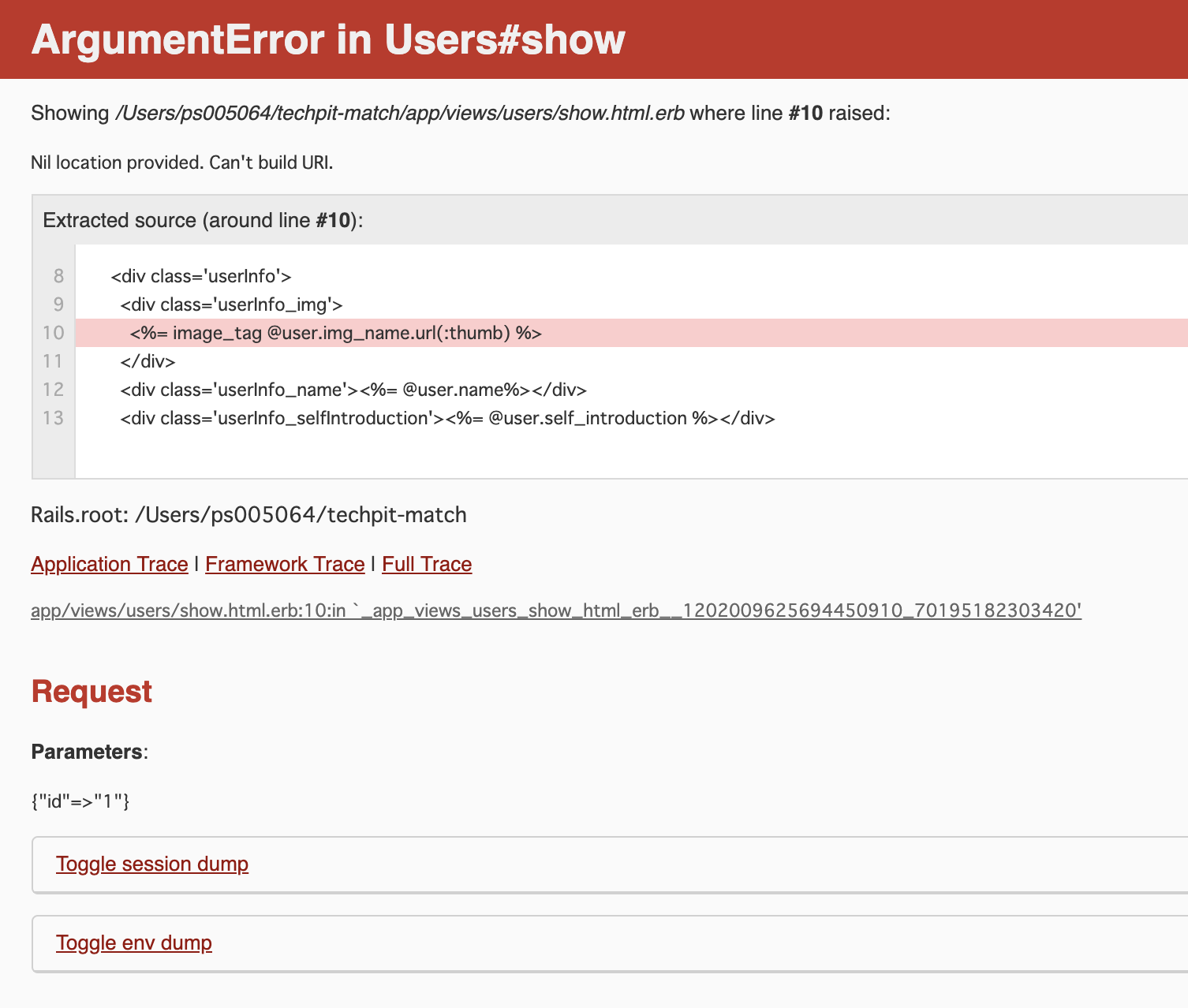1188x1008 pixels.
Task: Click line number 8 in the gutter
Action: tap(58, 276)
